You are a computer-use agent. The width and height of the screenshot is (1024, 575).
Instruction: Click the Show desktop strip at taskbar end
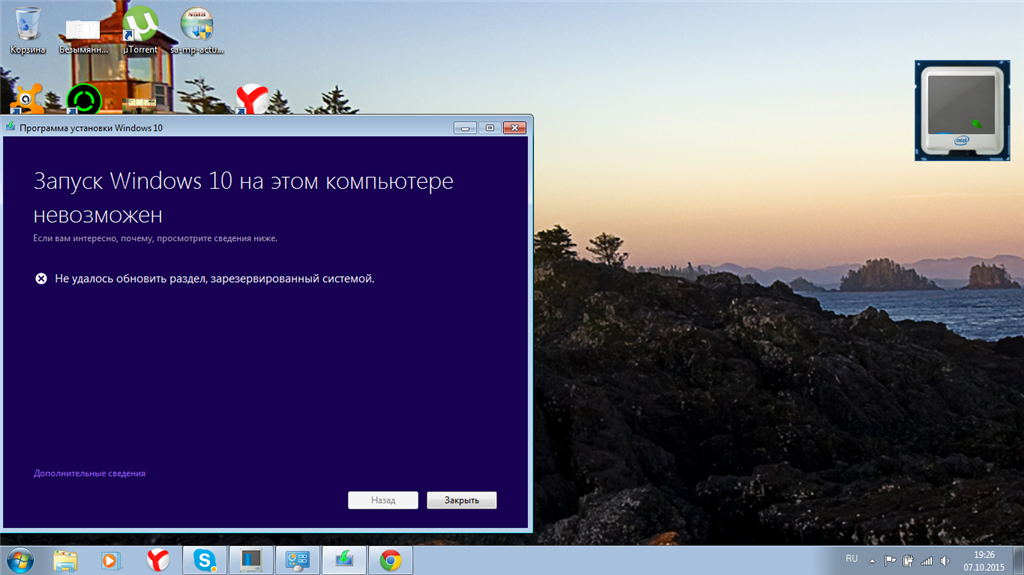[1018, 561]
